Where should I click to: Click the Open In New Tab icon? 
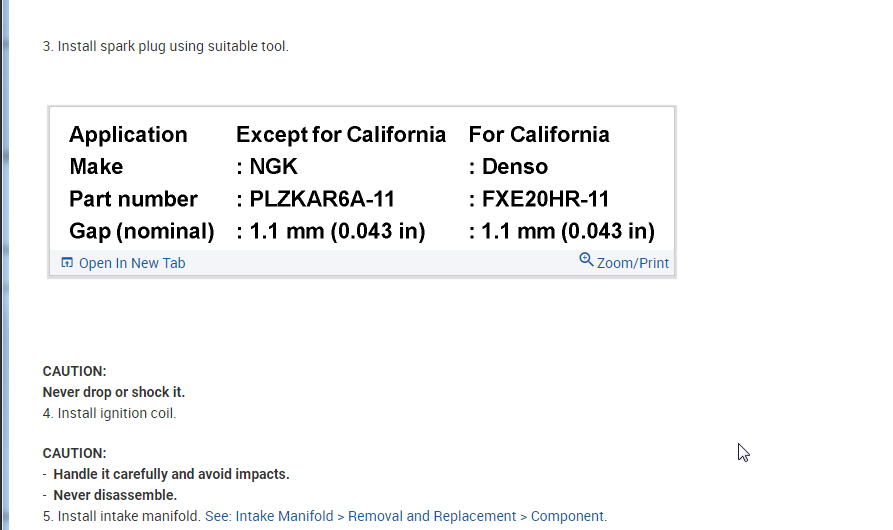click(x=67, y=263)
